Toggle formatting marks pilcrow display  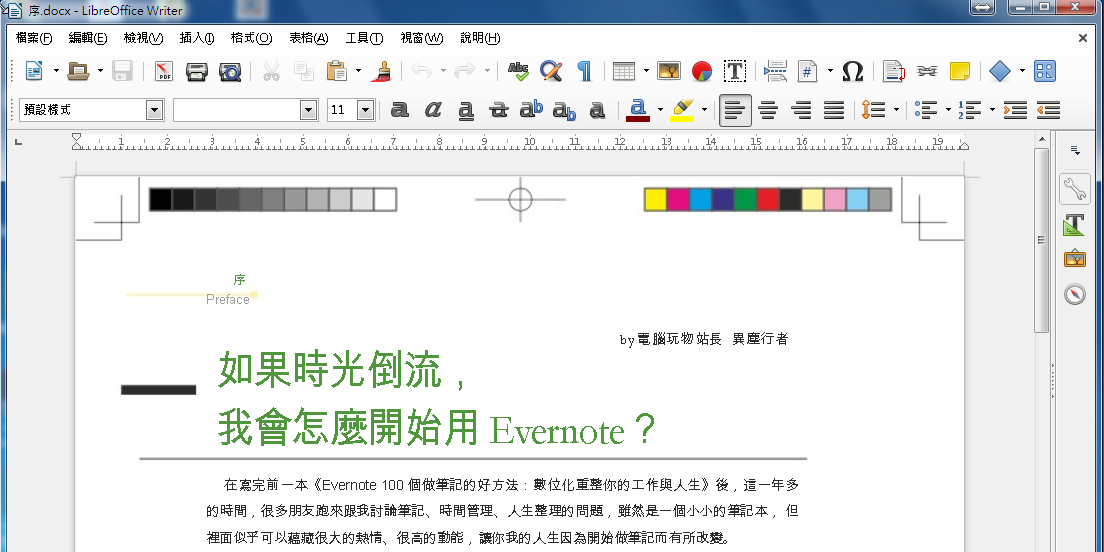tap(584, 71)
